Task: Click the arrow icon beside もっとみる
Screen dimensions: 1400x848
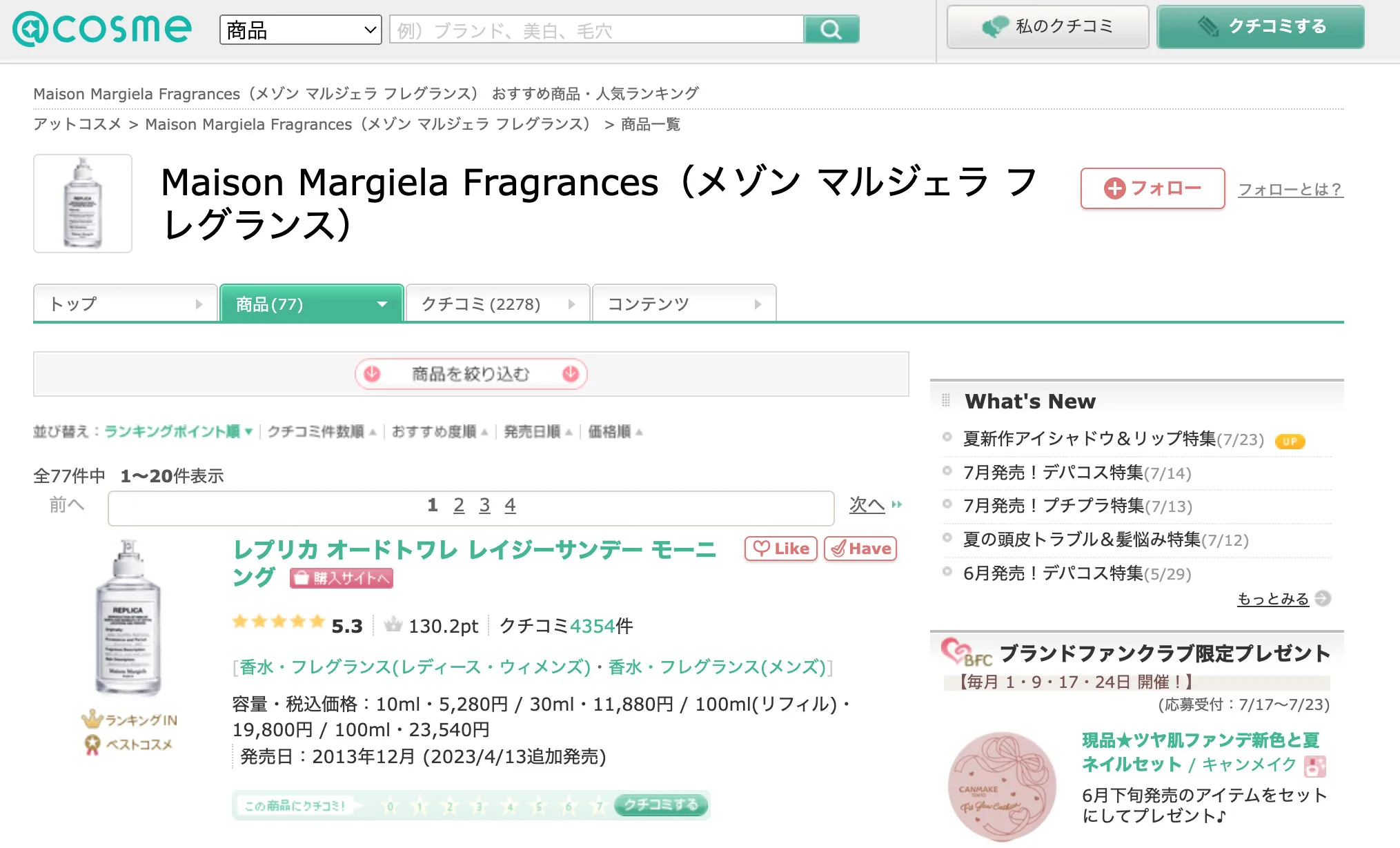Action: pos(1323,598)
